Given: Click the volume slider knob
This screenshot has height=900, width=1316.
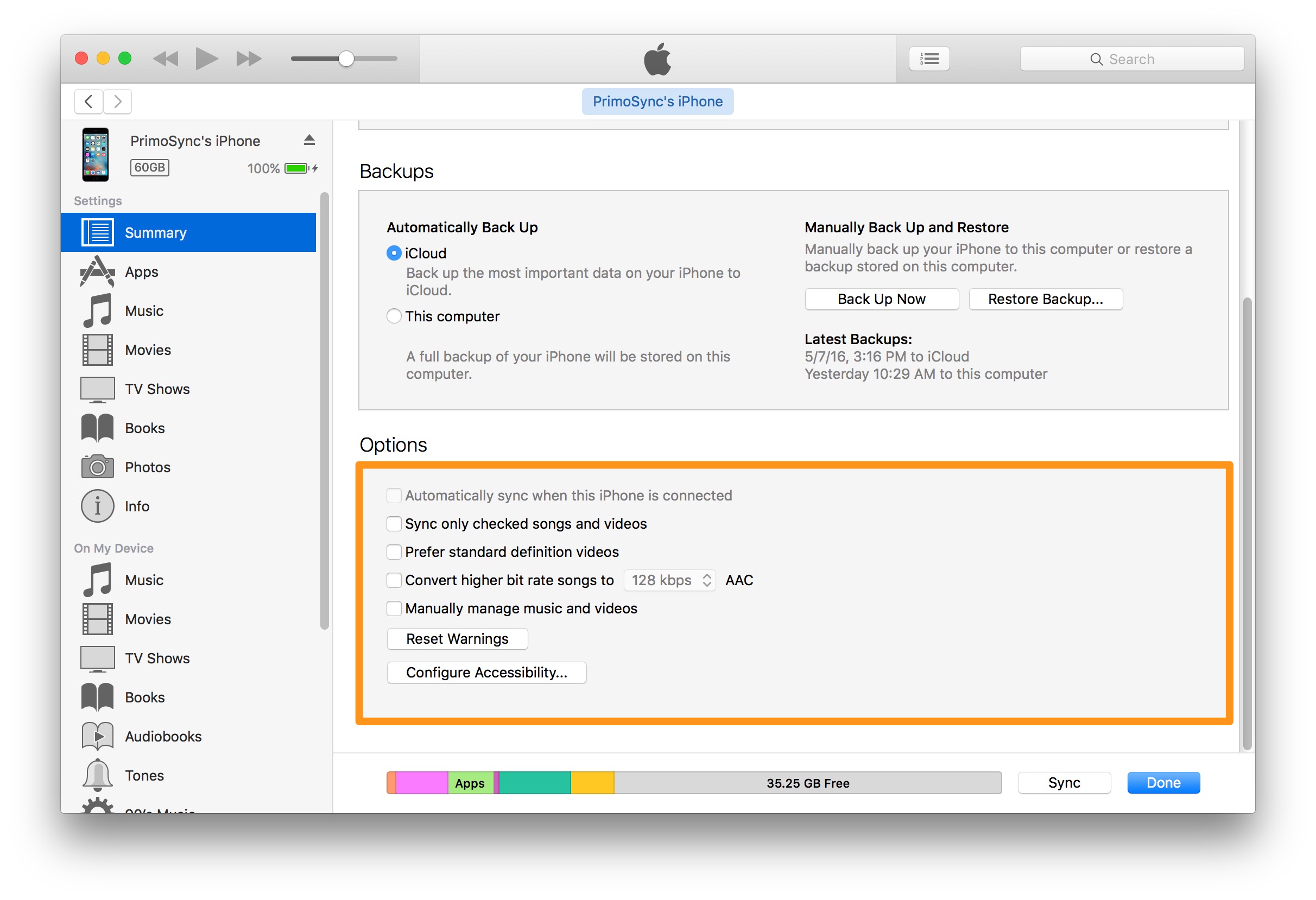Looking at the screenshot, I should click(346, 58).
